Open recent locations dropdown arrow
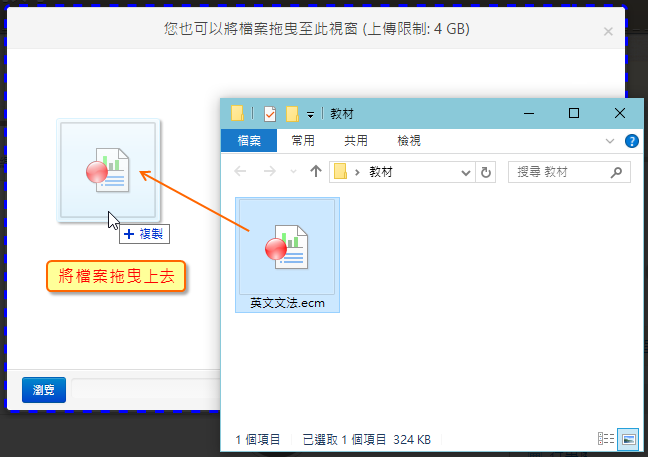648x457 pixels. tap(294, 172)
